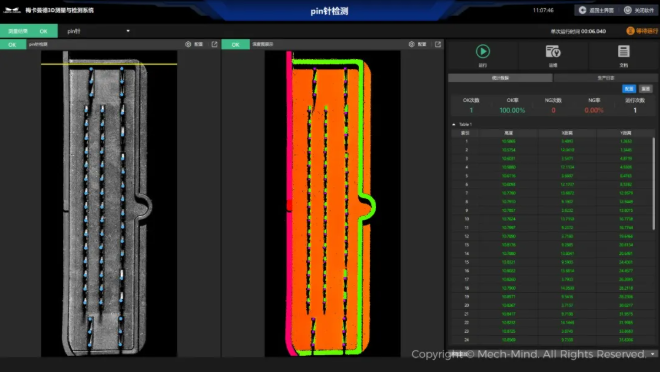
Task: Open the pin针 project dropdown
Action: [x=98, y=31]
